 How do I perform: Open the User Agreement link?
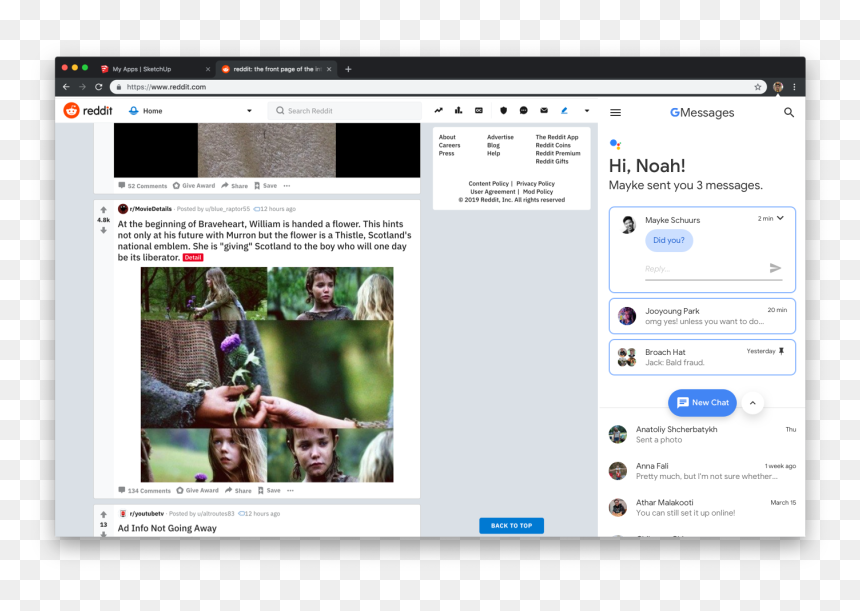point(493,192)
